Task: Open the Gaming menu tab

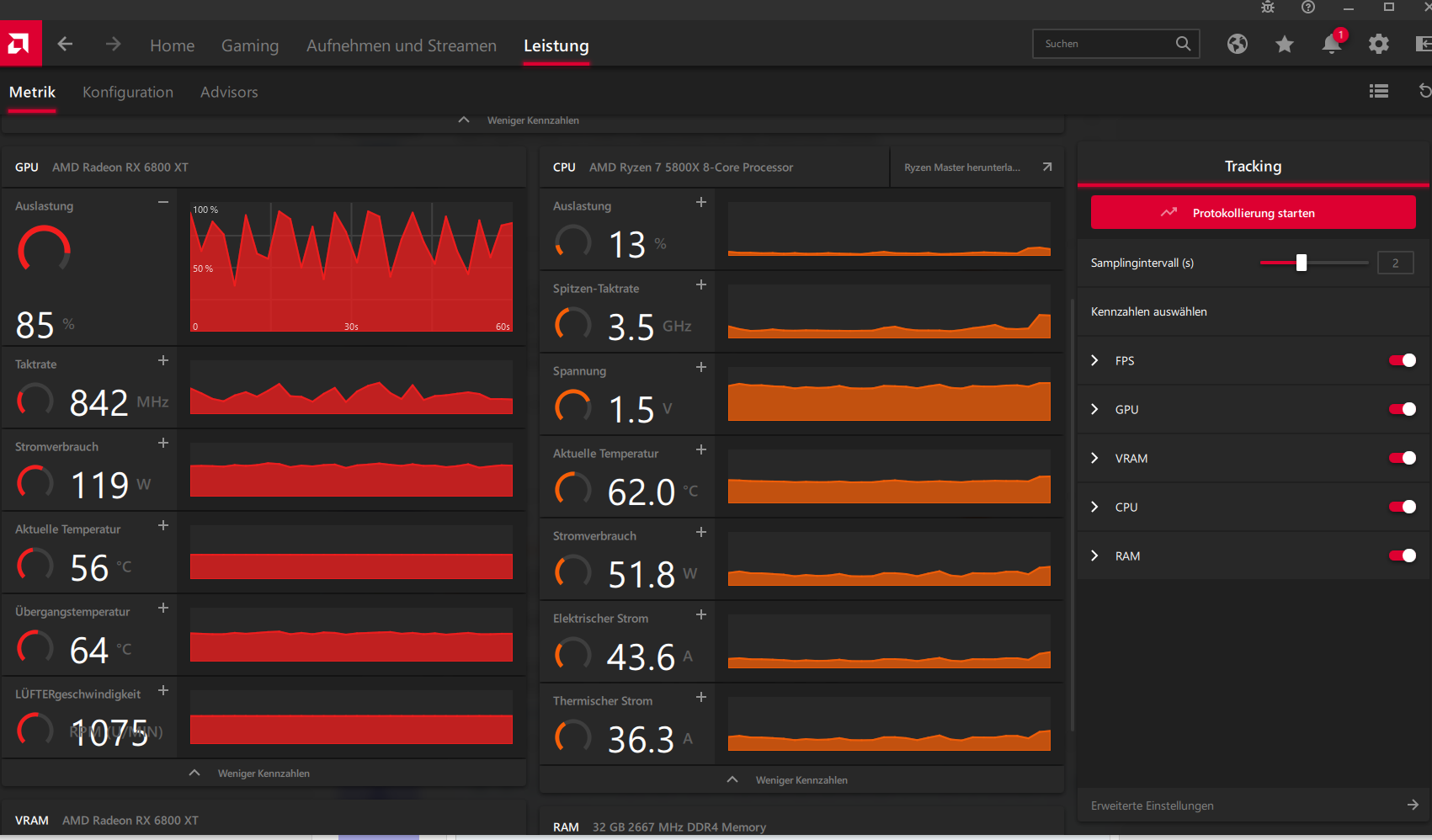Action: pos(250,45)
